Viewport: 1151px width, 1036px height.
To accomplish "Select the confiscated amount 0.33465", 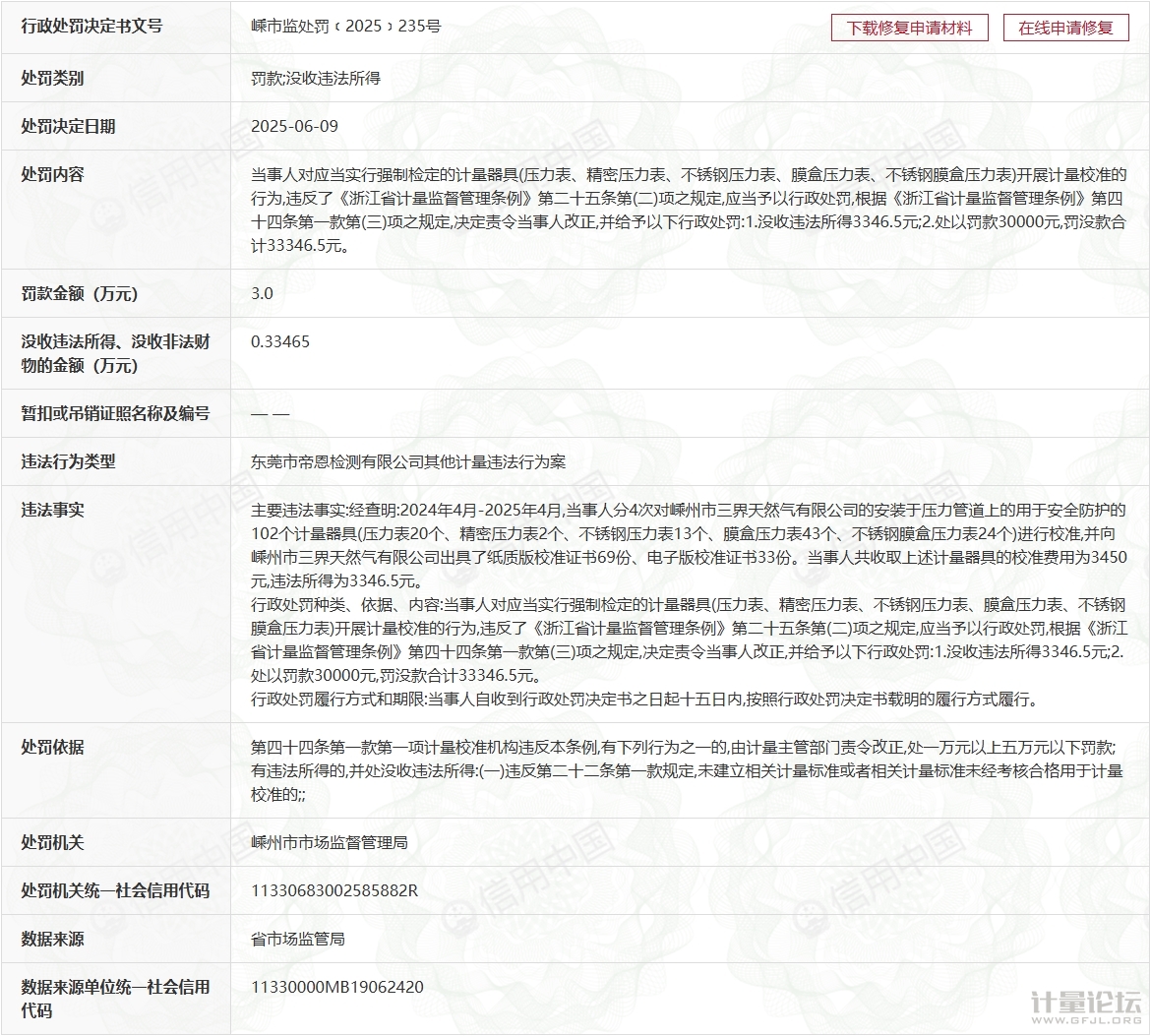I will tap(280, 341).
